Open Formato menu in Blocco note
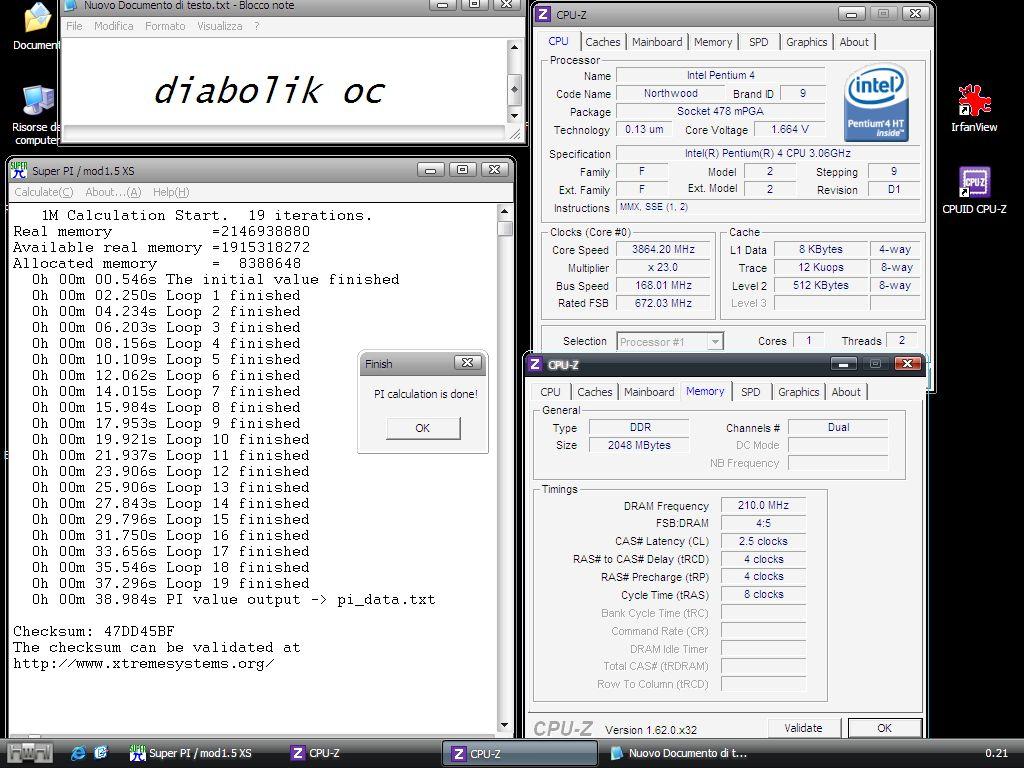Viewport: 1024px width, 768px height. point(165,26)
